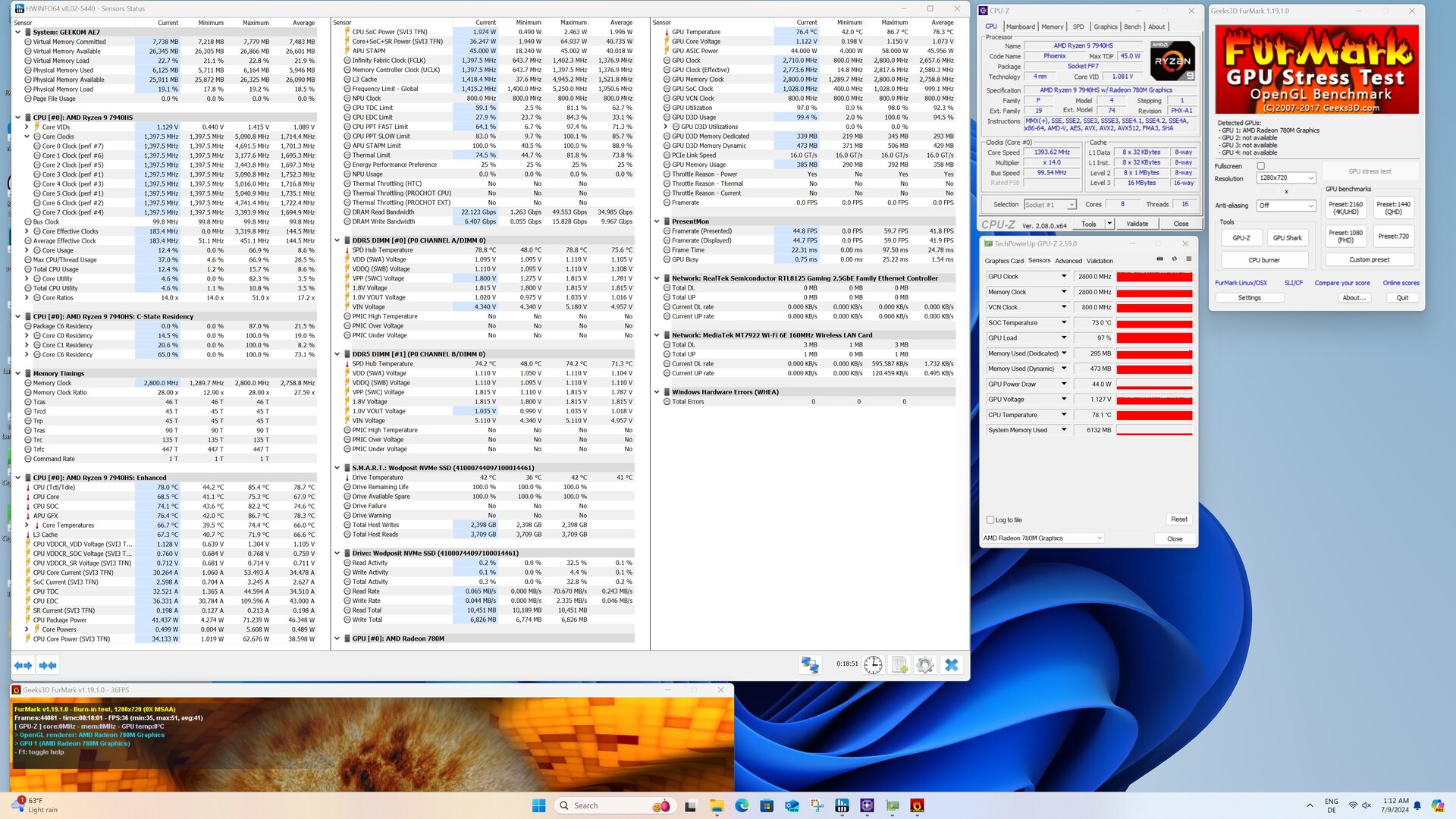Screen dimensions: 1456x819
Task: Click GPU-Z refresh icon
Action: point(1174,259)
